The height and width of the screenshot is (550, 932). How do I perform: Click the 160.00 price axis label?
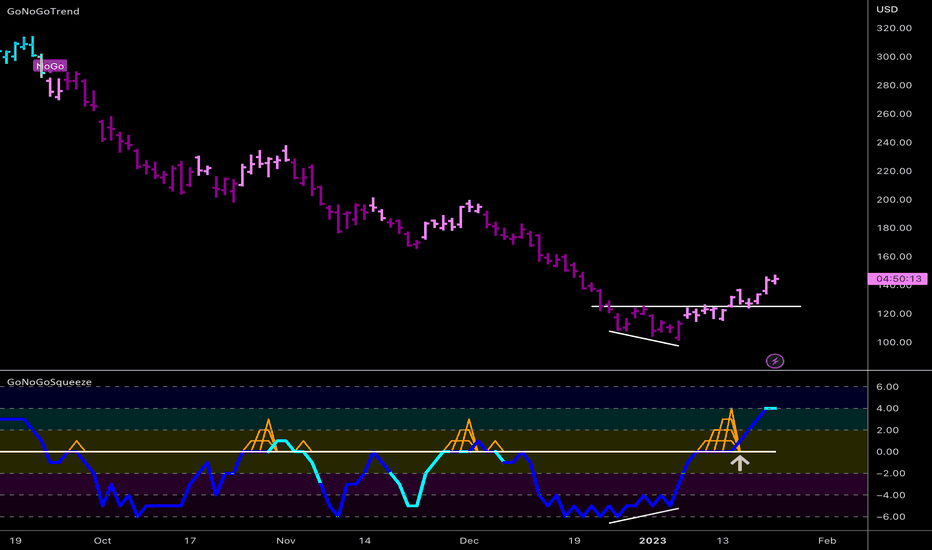894,256
